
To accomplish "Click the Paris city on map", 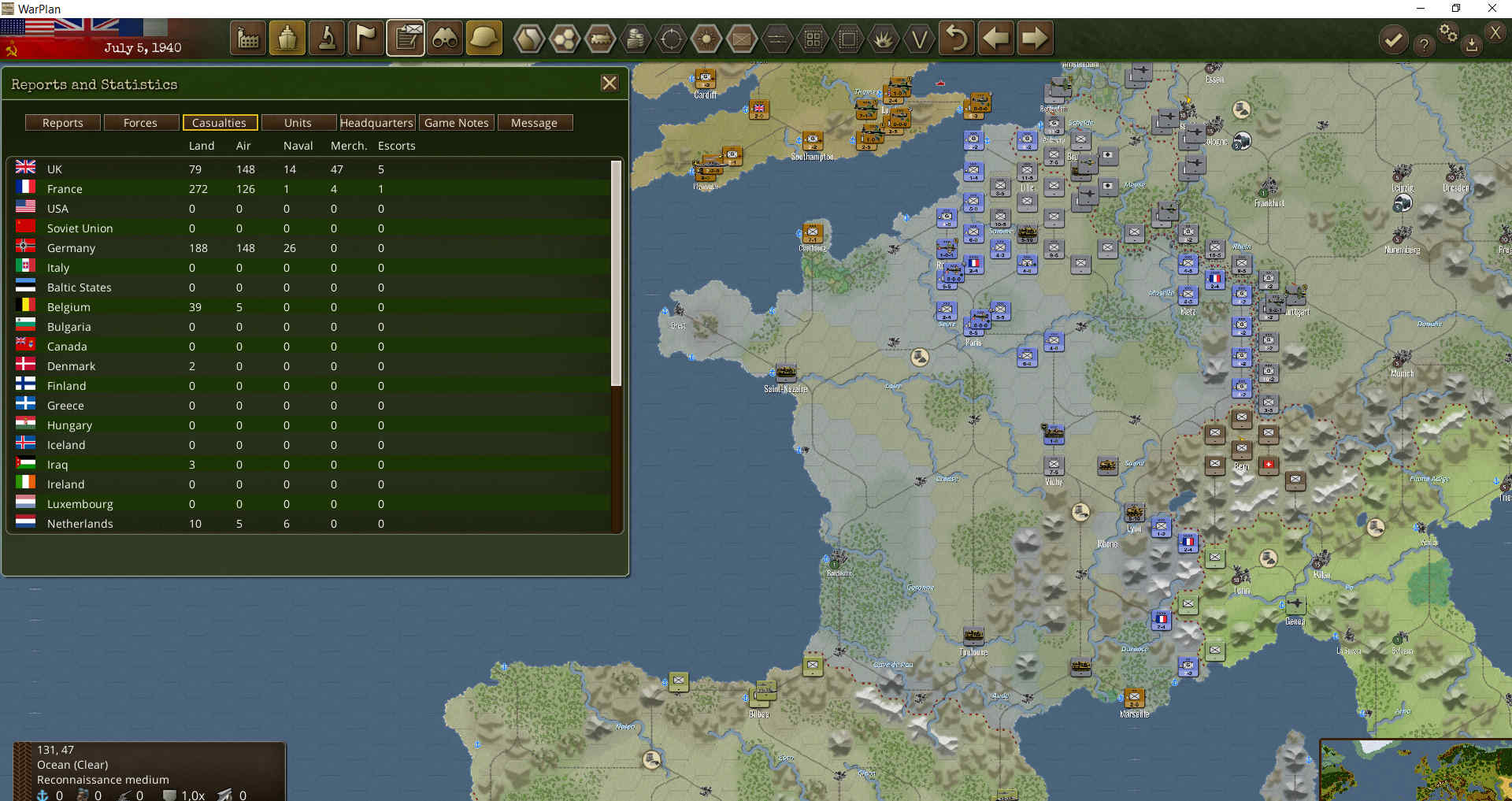I will tap(973, 342).
